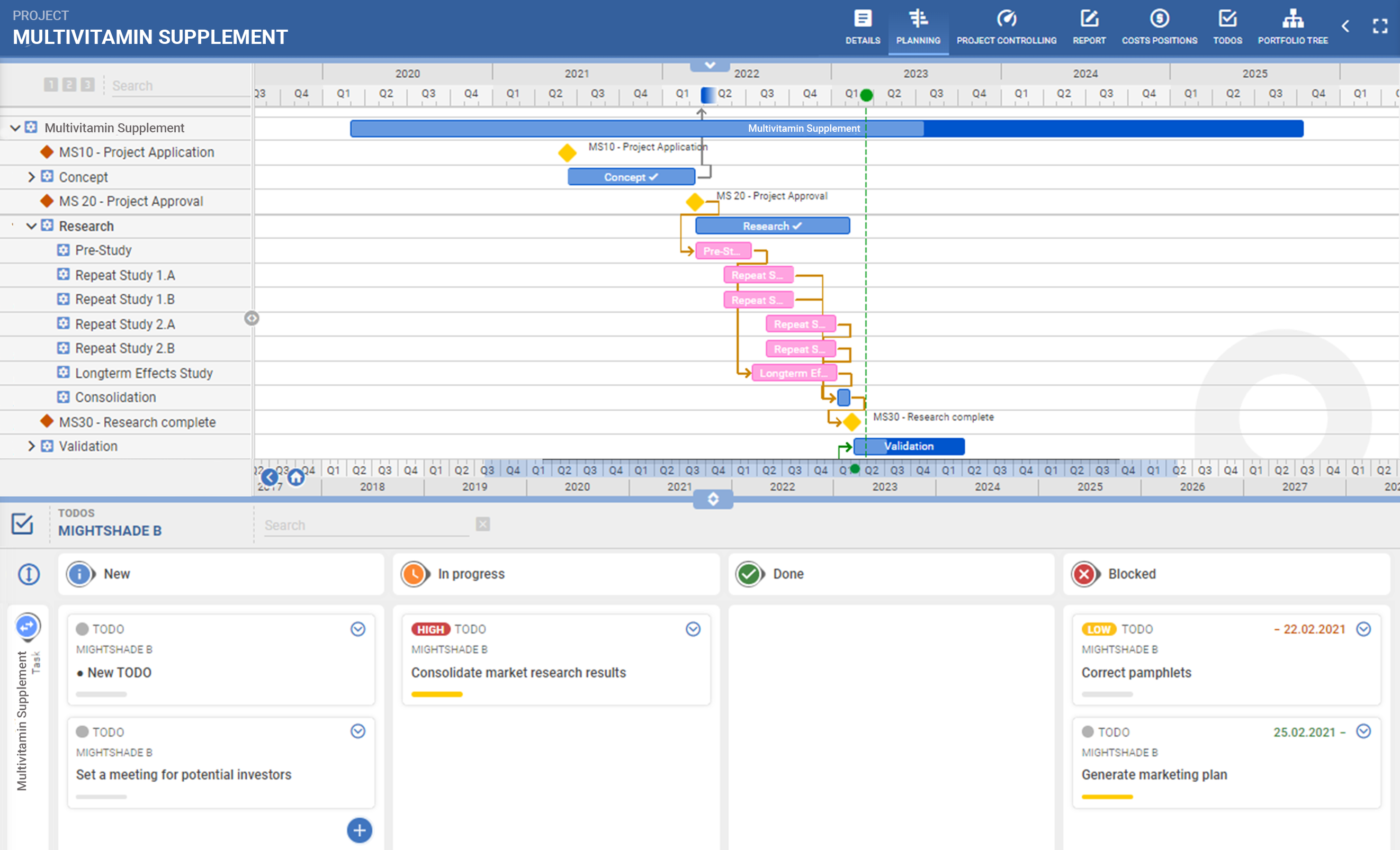Click the back chevron in header
Screen dimensions: 1400x850
point(1345,26)
